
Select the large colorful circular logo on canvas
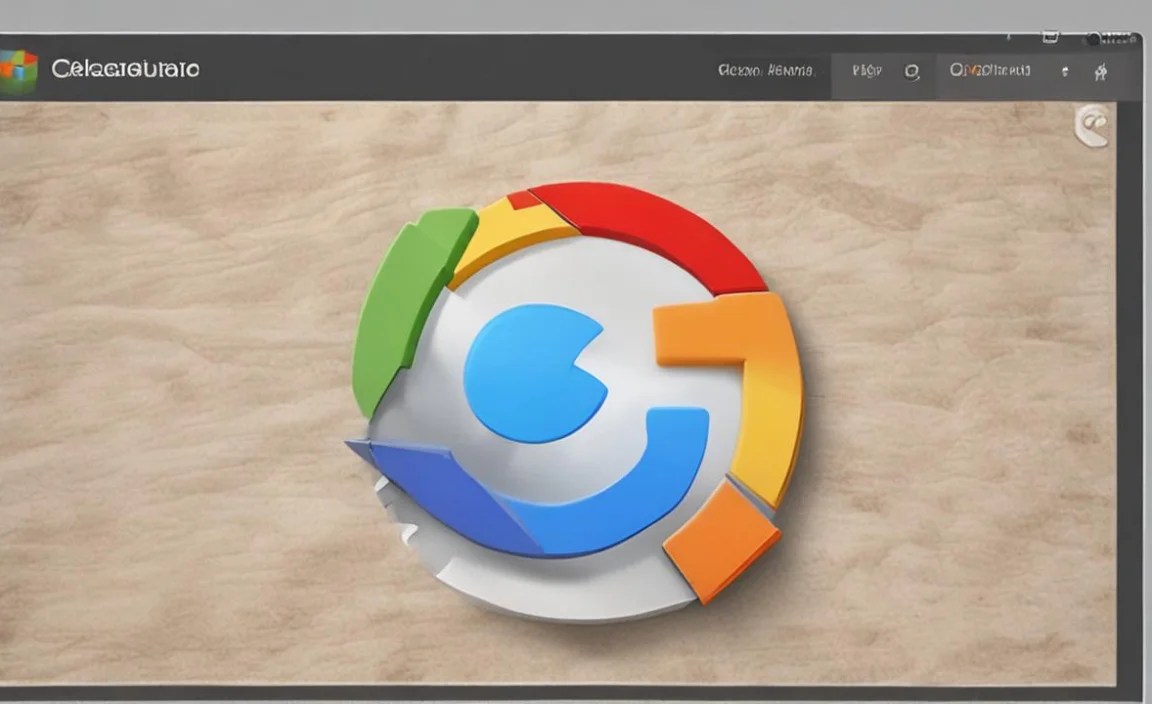click(575, 401)
